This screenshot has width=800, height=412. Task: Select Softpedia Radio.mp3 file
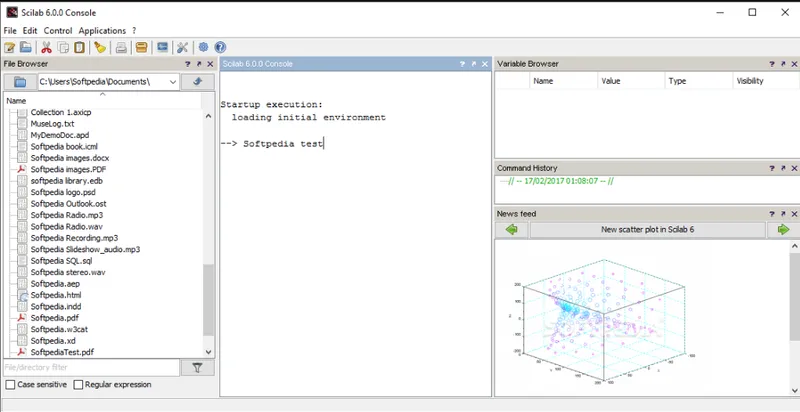click(66, 215)
